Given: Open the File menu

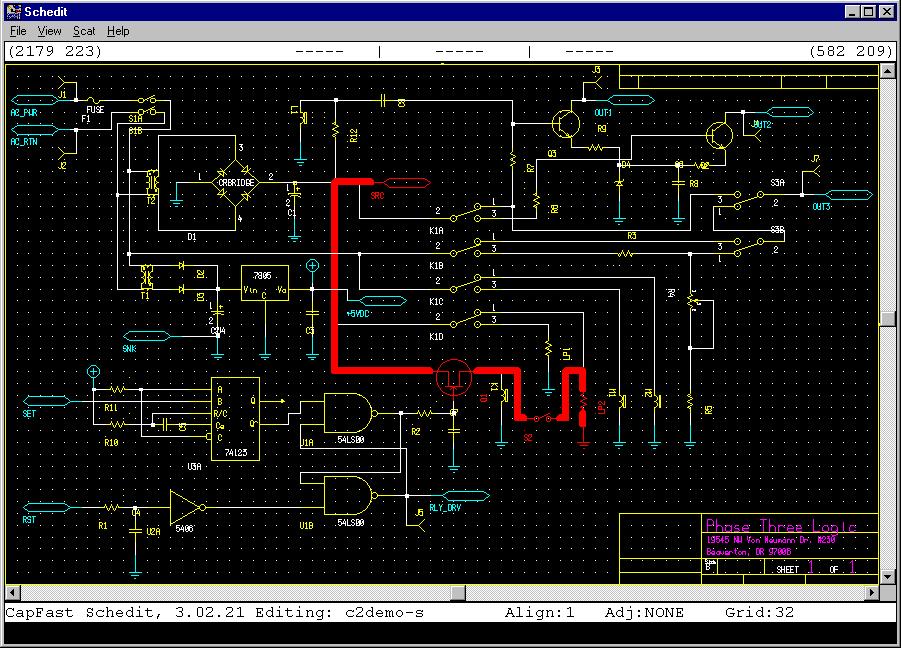Looking at the screenshot, I should pos(17,31).
